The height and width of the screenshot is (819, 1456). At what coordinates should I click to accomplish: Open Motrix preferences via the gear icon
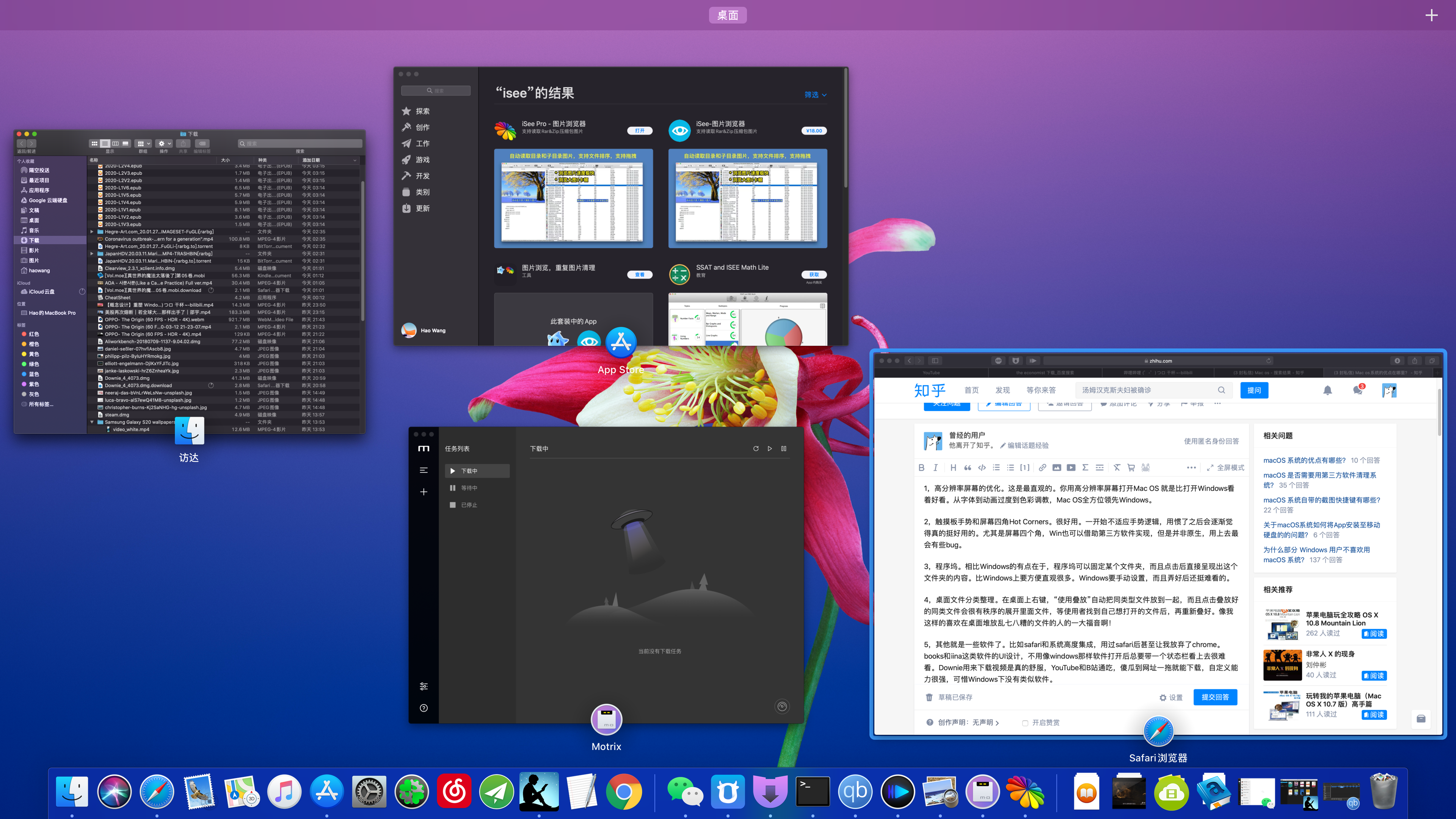point(424,686)
